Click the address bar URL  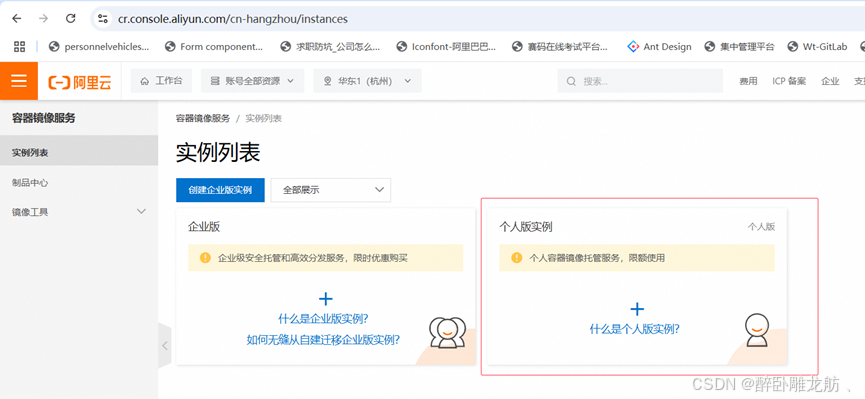click(232, 19)
